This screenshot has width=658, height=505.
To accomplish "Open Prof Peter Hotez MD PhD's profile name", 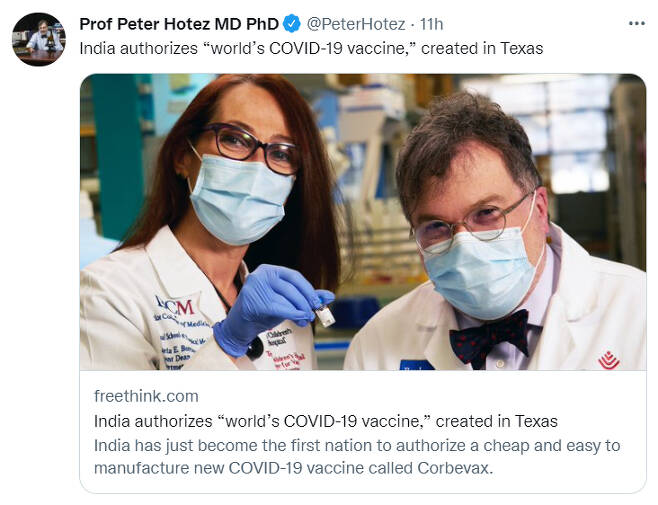I will pyautogui.click(x=179, y=24).
